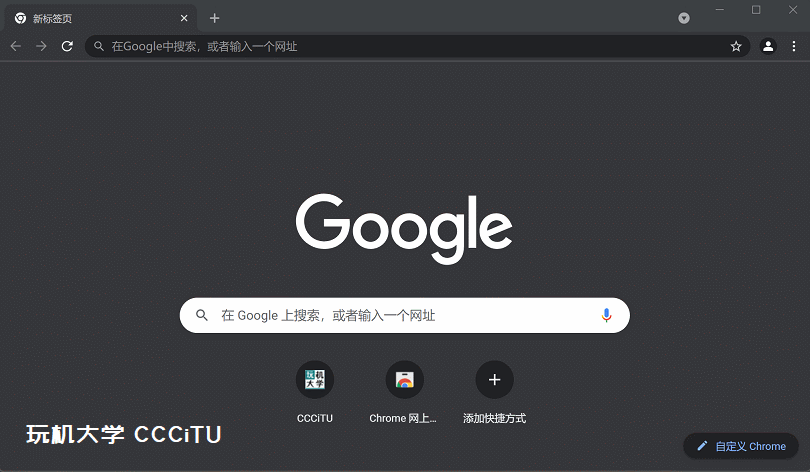The height and width of the screenshot is (472, 810).
Task: Select the 新标签页 tab
Action: (90, 18)
